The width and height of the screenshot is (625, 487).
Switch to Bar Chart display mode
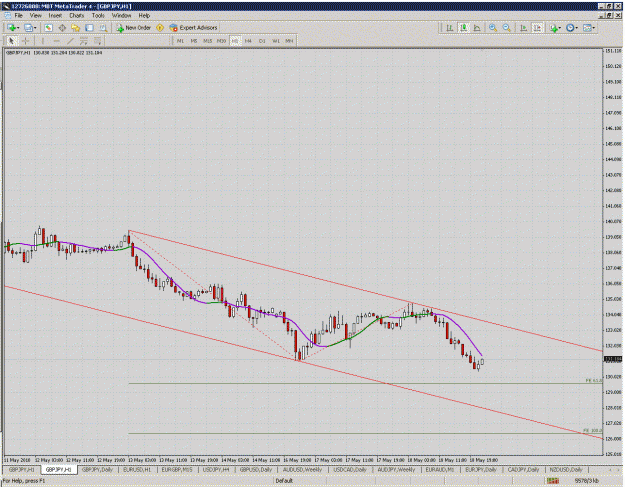point(450,27)
